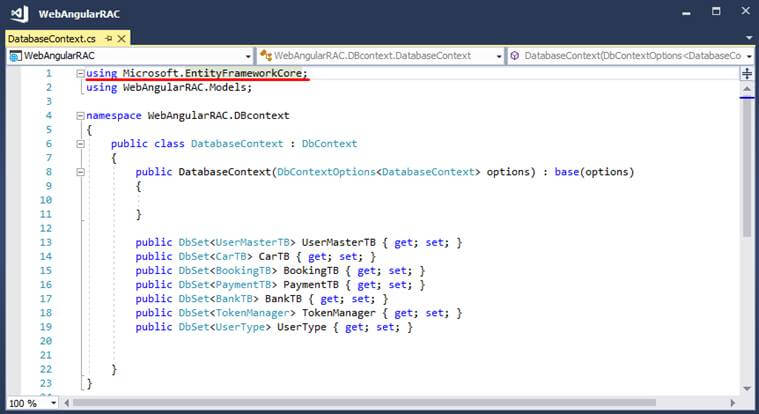This screenshot has height=414, width=759.
Task: Click line number 20 in the gutter
Action: coord(46,341)
